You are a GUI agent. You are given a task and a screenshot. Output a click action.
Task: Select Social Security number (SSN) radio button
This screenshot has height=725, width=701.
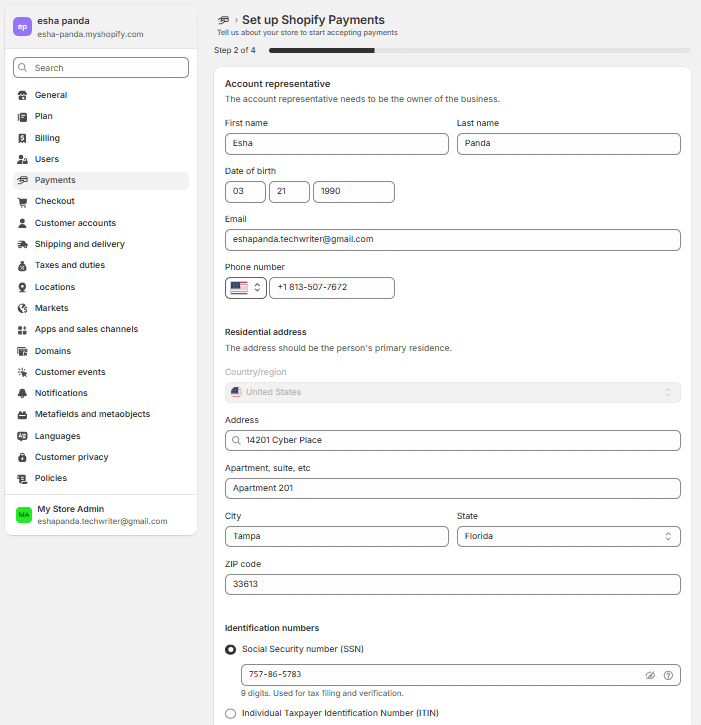click(x=230, y=650)
